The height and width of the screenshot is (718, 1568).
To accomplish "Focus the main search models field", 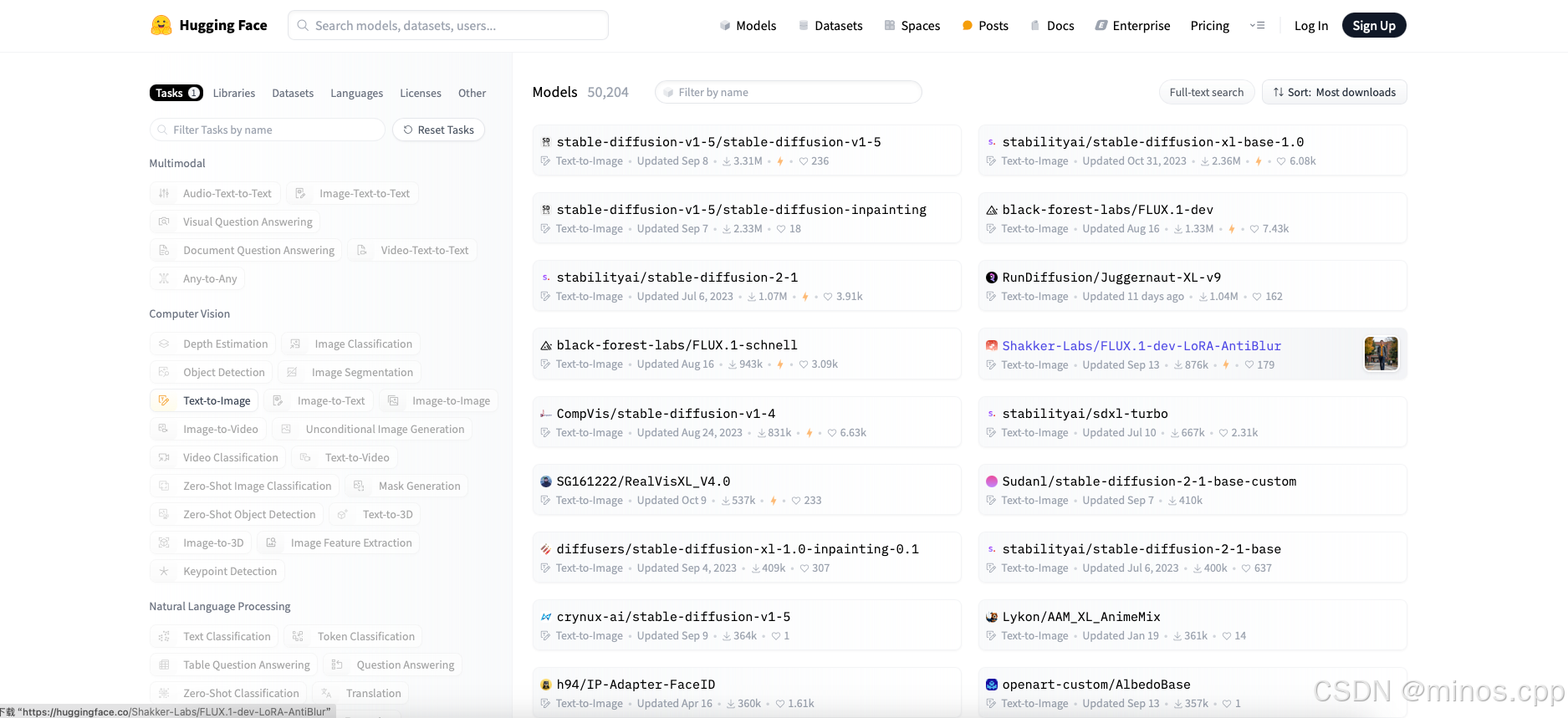I will [x=448, y=25].
